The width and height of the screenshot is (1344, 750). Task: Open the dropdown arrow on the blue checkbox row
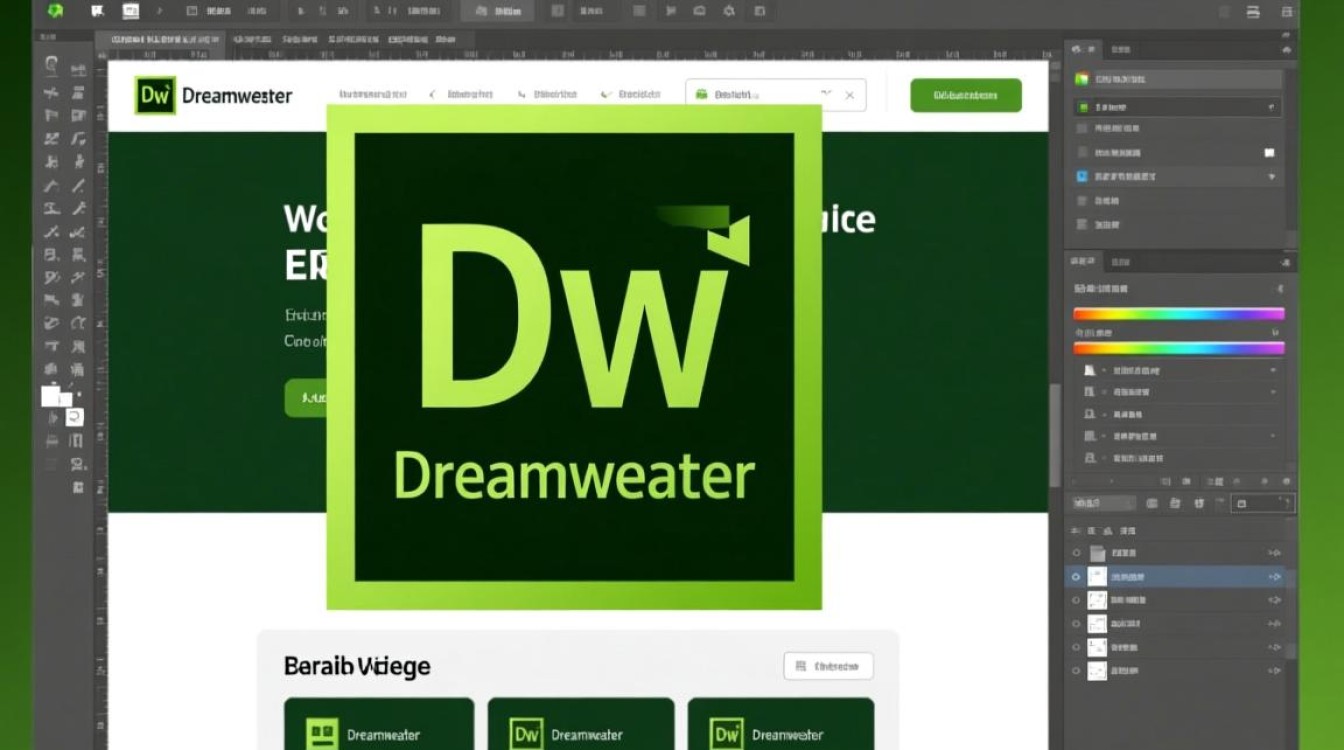point(1272,176)
